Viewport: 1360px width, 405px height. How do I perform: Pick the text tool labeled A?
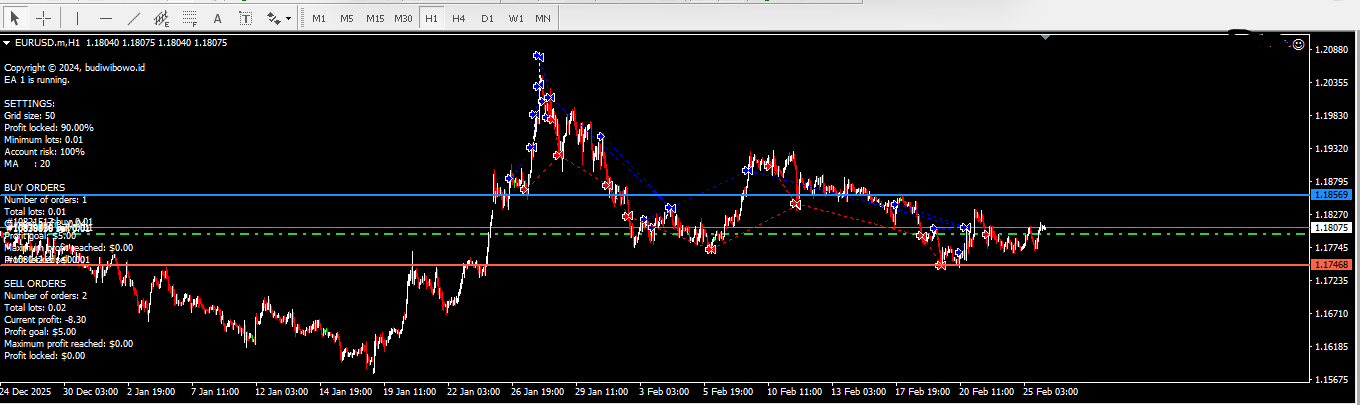(218, 18)
